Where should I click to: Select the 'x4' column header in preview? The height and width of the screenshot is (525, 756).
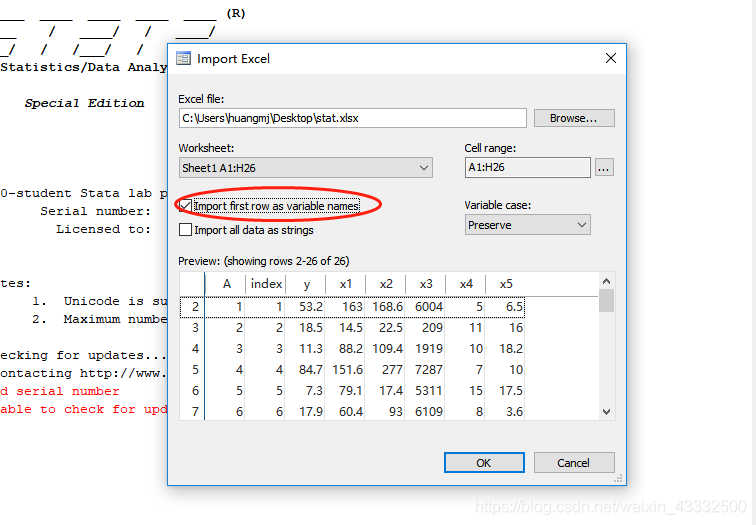point(466,284)
